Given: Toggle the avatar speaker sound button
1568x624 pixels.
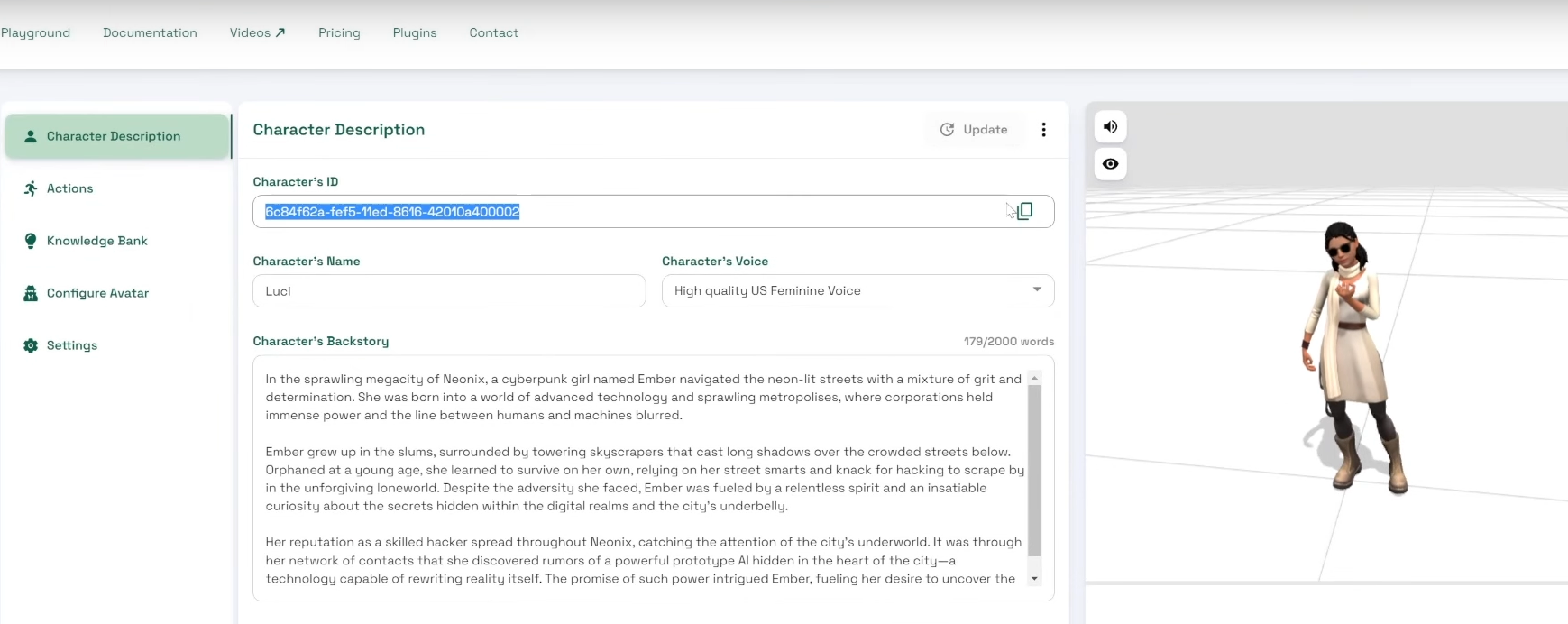Looking at the screenshot, I should (1110, 127).
